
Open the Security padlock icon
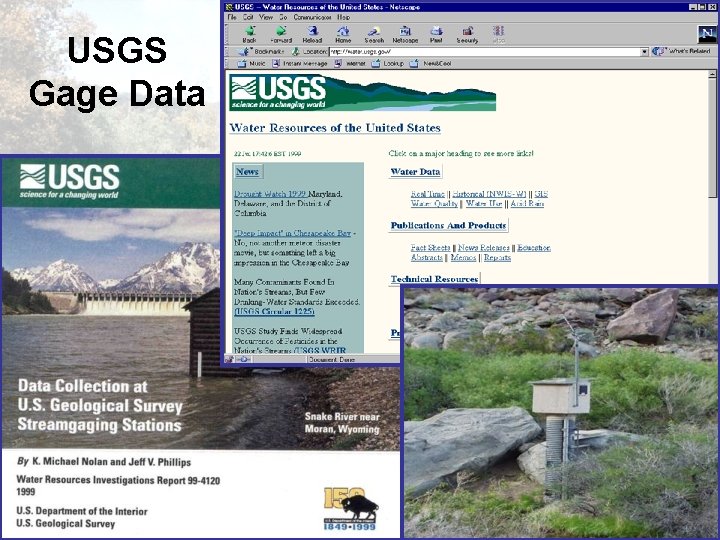467,34
